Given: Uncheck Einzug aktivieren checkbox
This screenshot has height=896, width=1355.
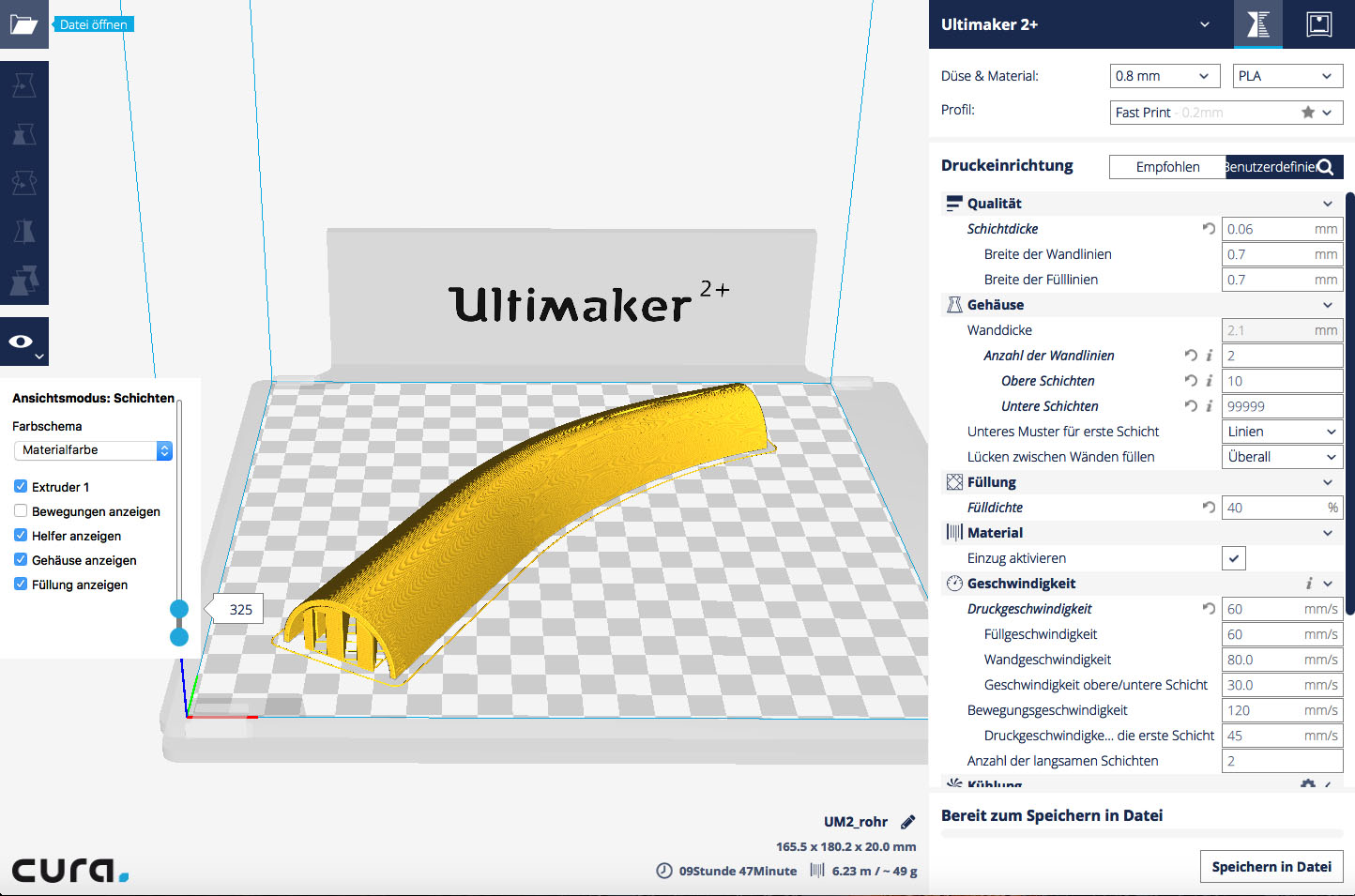Looking at the screenshot, I should (1234, 558).
